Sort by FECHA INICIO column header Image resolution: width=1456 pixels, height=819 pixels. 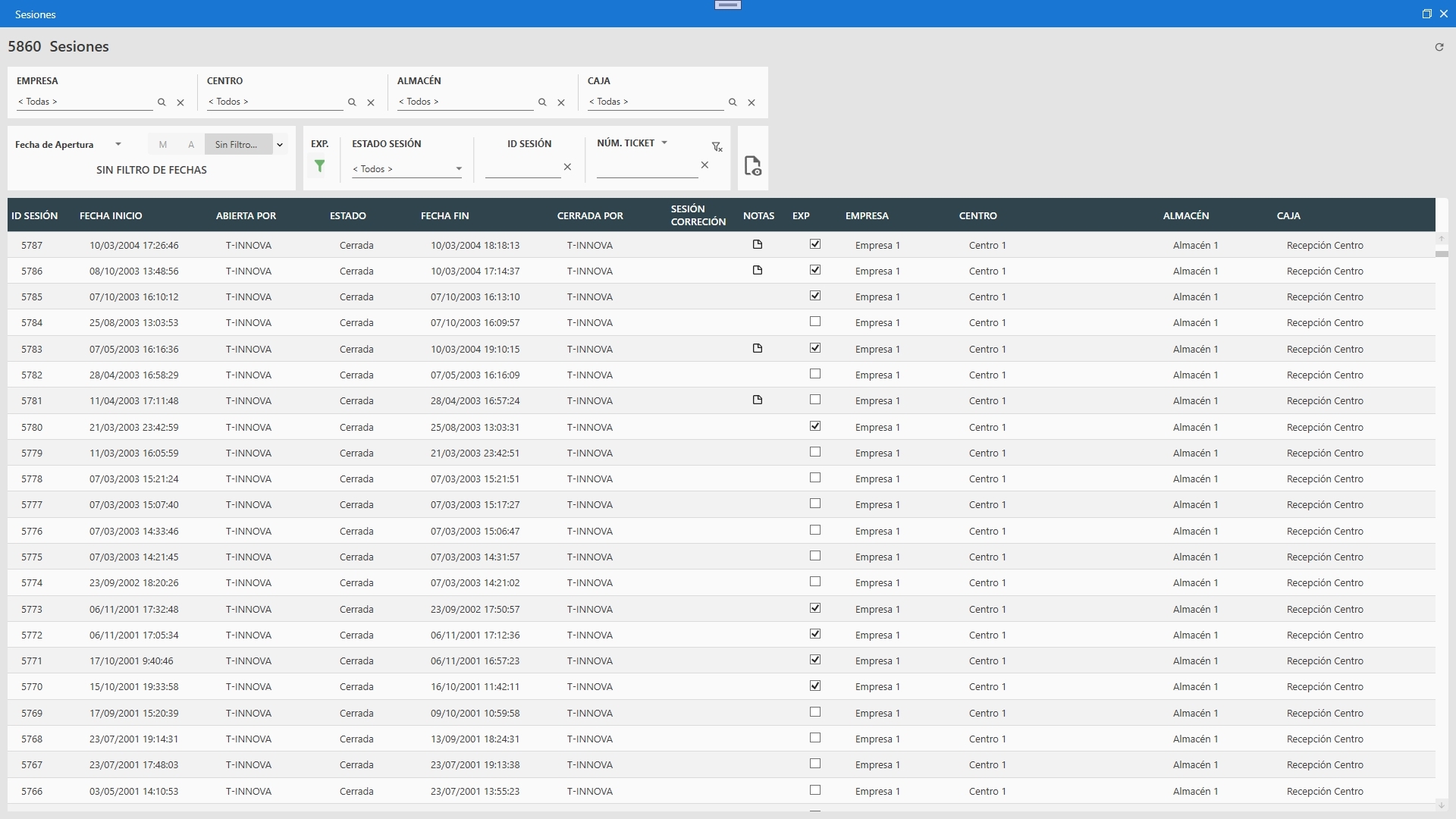click(111, 216)
